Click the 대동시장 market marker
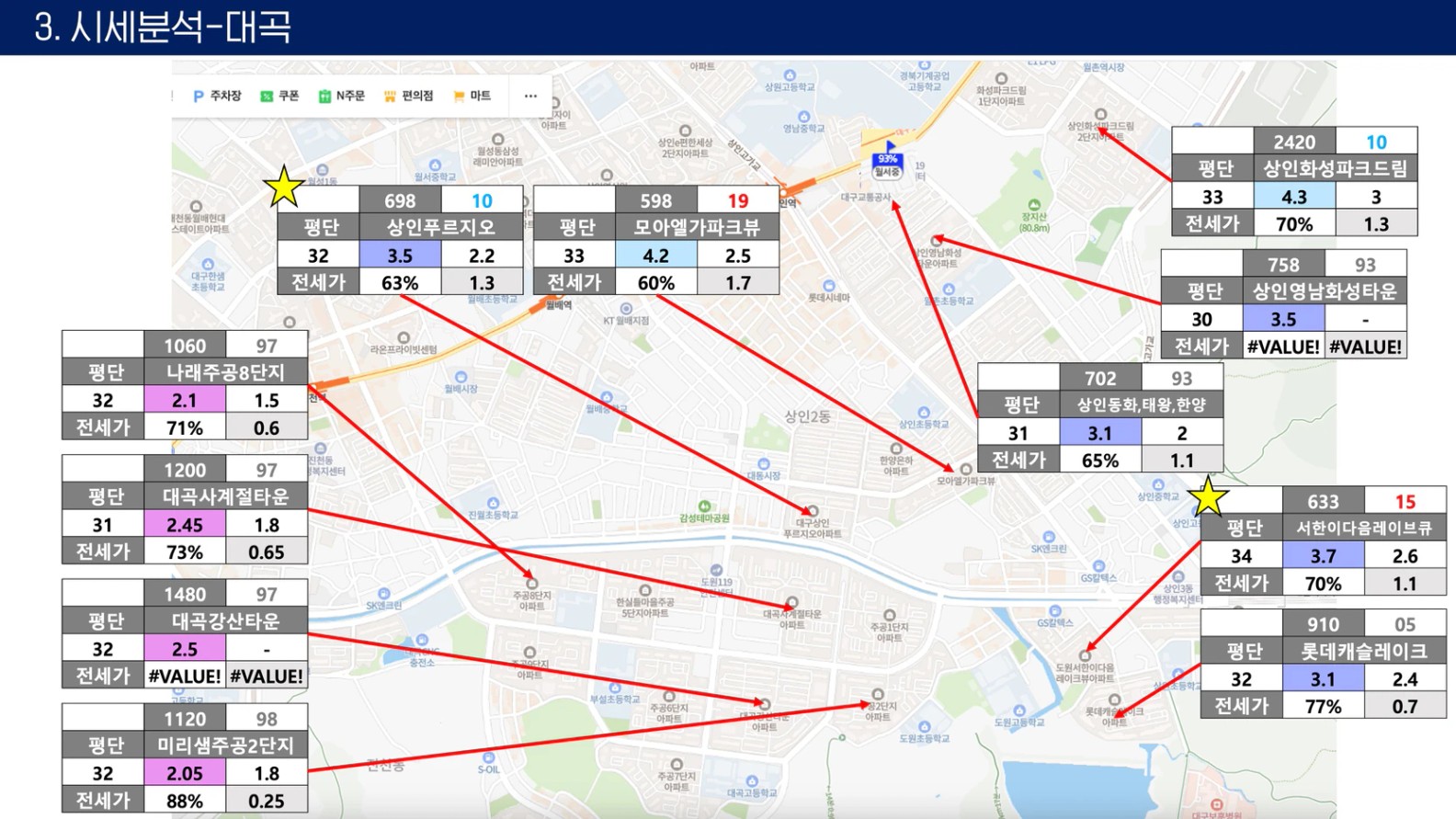Viewport: 1456px width, 819px height. click(x=764, y=470)
